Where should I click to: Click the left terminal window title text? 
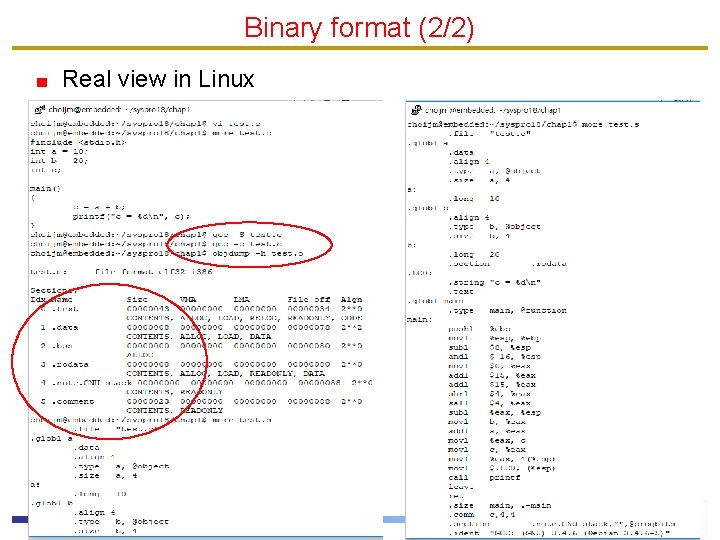[119, 110]
